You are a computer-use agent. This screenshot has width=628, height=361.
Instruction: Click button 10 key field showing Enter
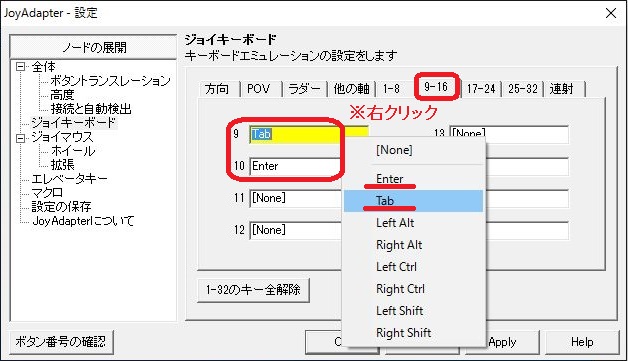point(296,166)
